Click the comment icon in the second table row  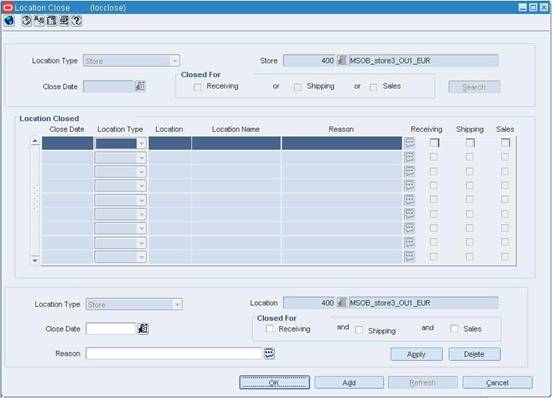pos(409,157)
